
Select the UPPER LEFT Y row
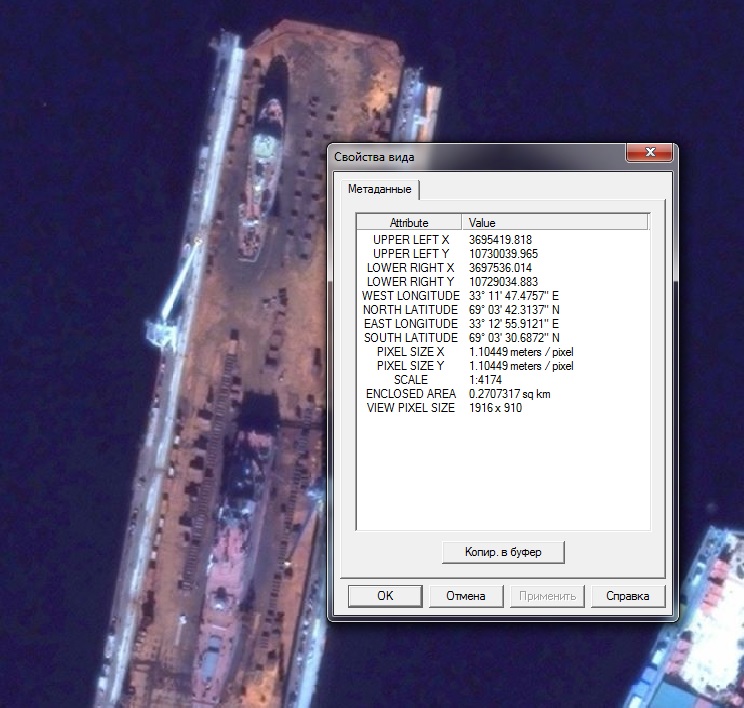coord(411,254)
